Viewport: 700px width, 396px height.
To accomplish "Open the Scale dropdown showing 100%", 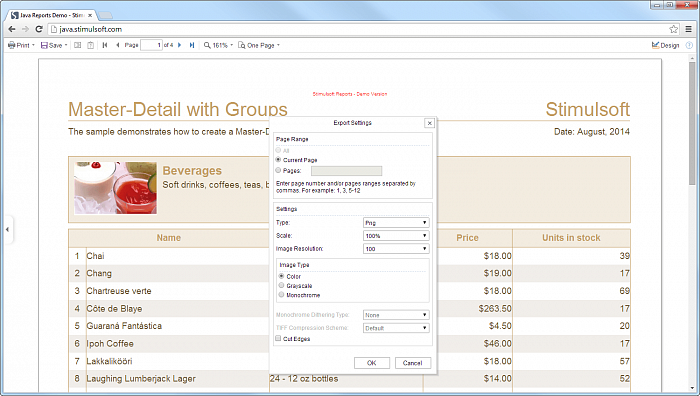I will pyautogui.click(x=396, y=235).
